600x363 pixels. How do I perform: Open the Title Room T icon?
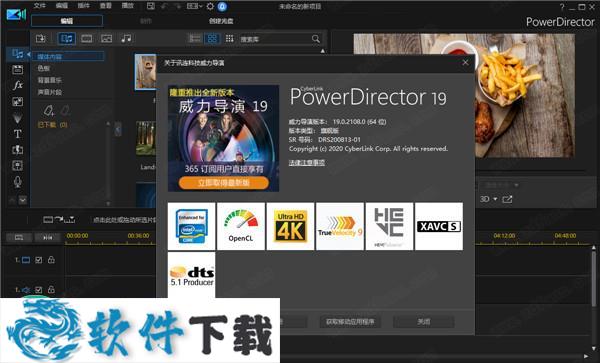pyautogui.click(x=18, y=134)
